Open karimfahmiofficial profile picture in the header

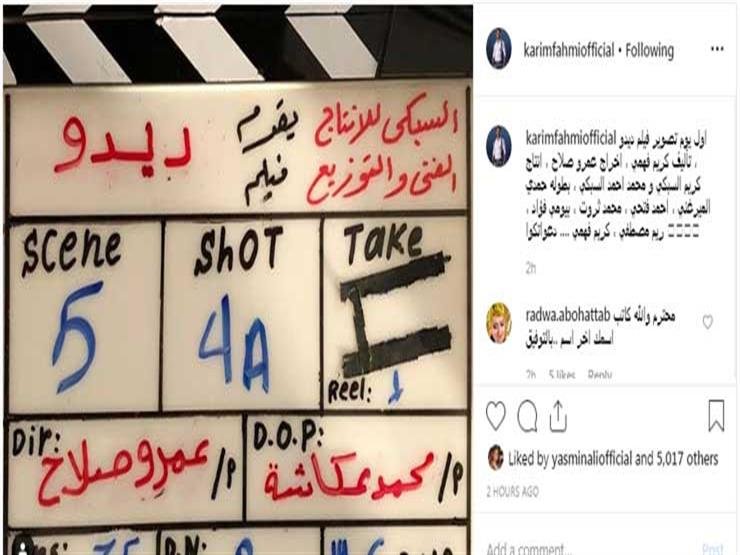point(499,48)
